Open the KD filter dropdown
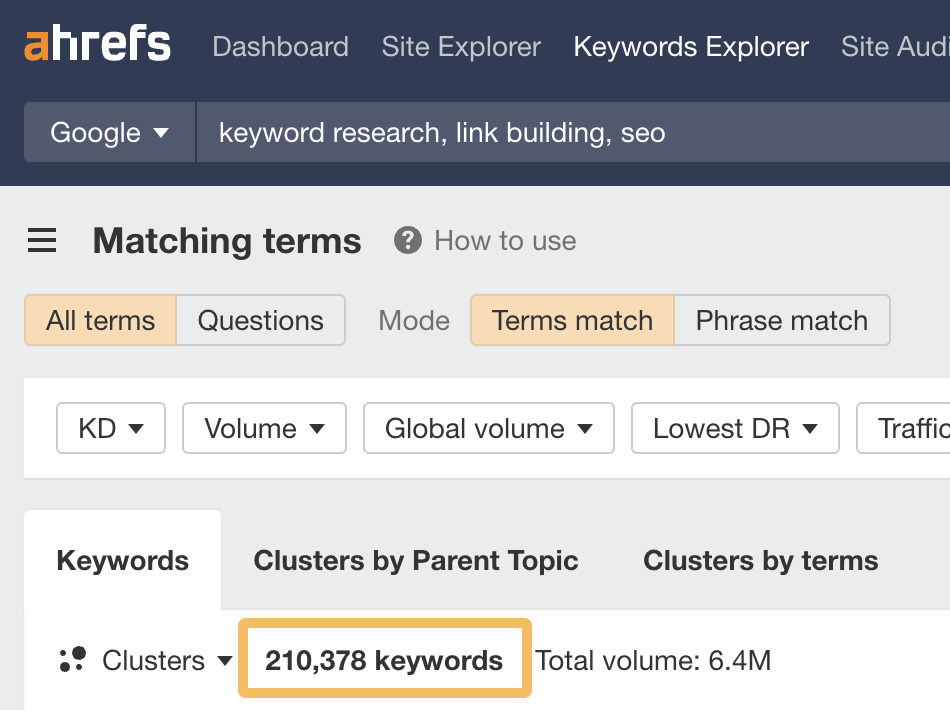This screenshot has width=950, height=710. [x=110, y=428]
